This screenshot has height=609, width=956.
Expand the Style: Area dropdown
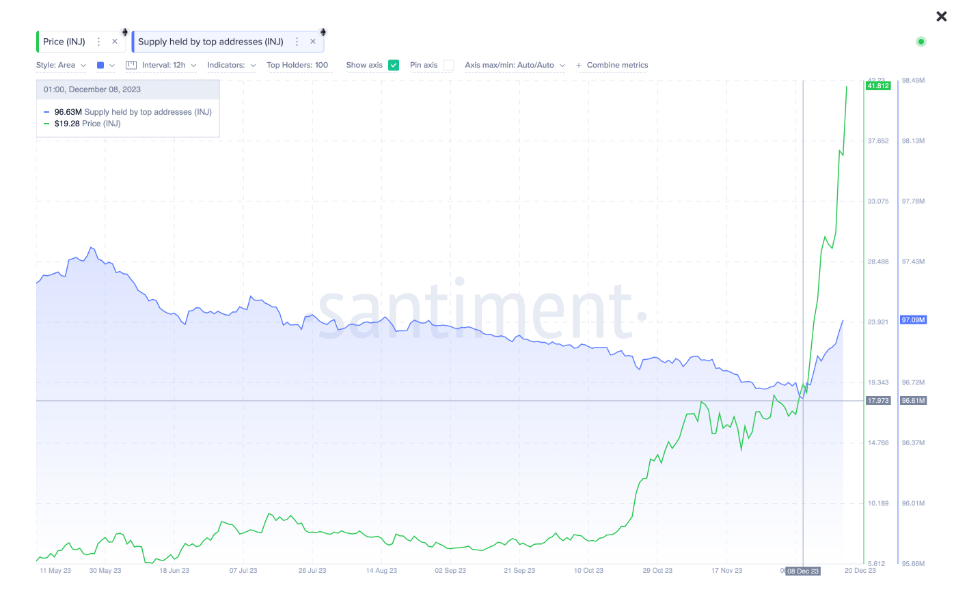tap(61, 65)
